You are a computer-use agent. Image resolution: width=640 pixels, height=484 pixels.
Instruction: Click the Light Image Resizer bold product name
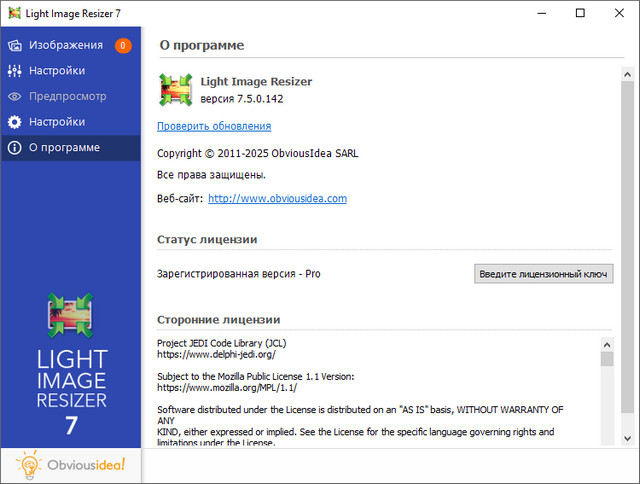(x=256, y=82)
